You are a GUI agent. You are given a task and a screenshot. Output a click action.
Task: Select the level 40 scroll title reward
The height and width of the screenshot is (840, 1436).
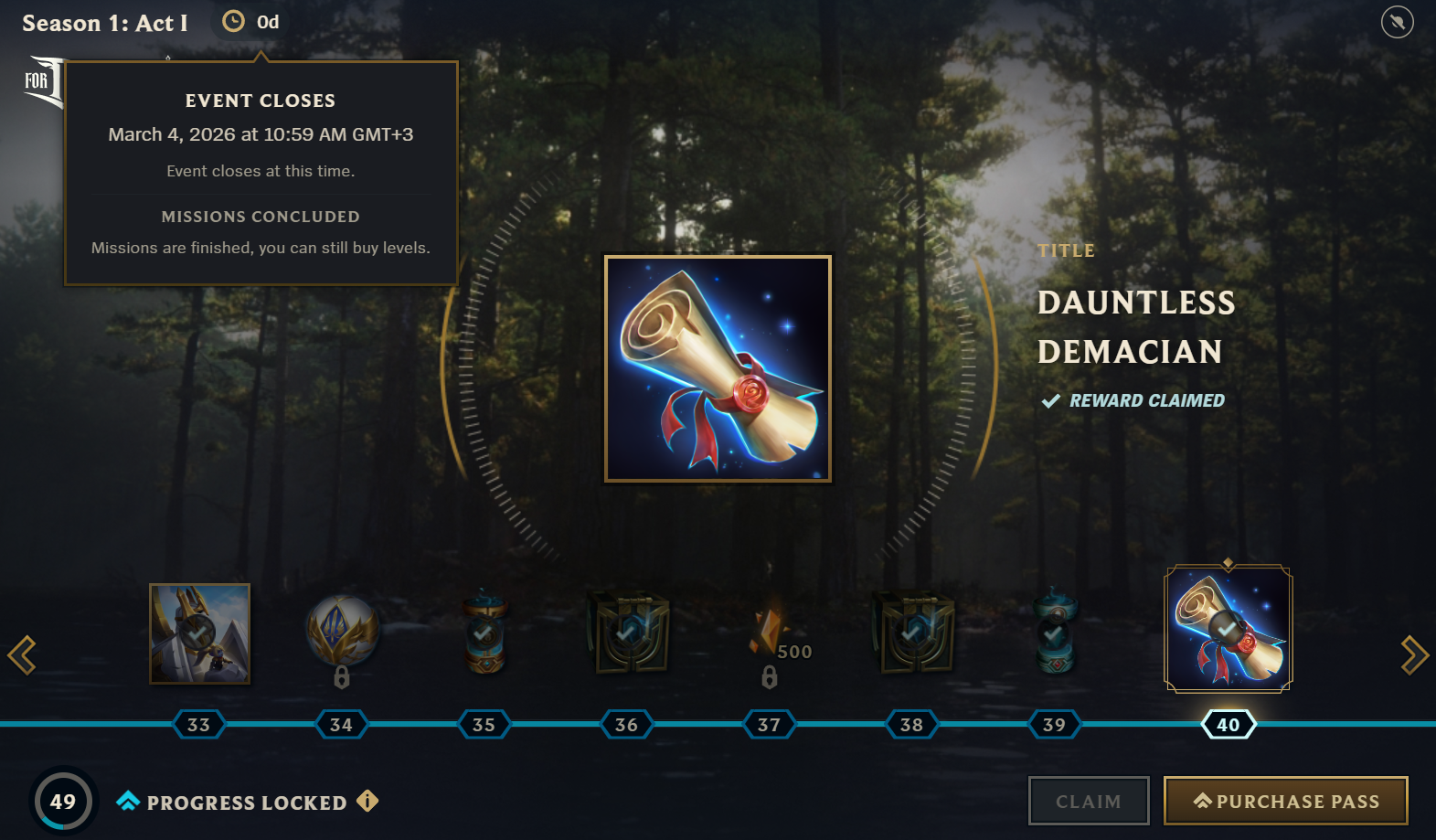pos(1228,629)
